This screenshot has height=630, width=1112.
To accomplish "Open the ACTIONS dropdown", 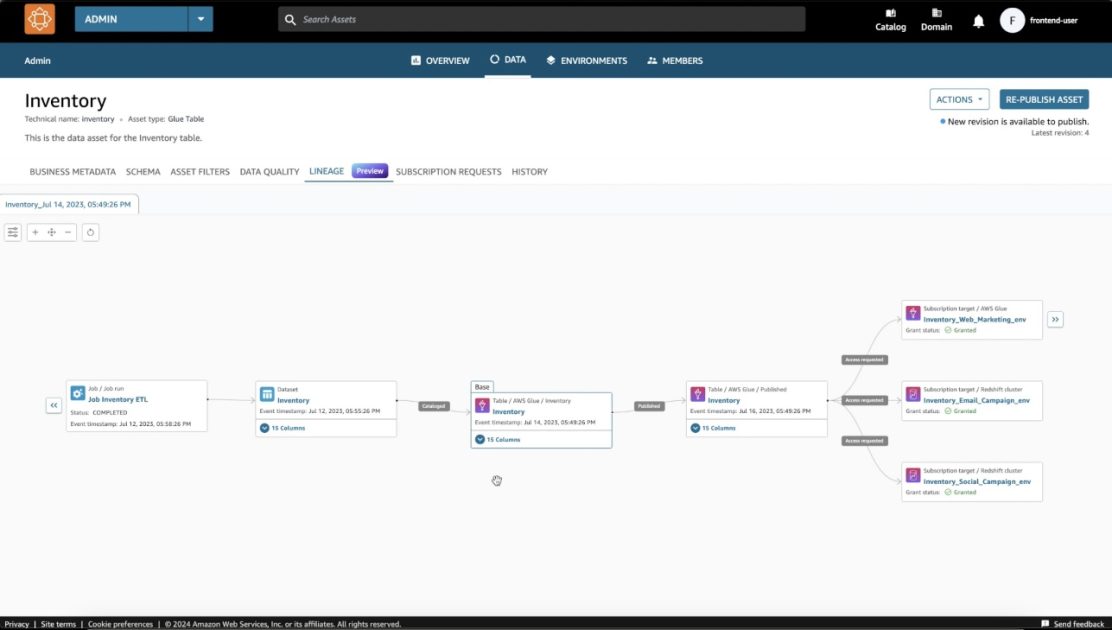I will (958, 99).
